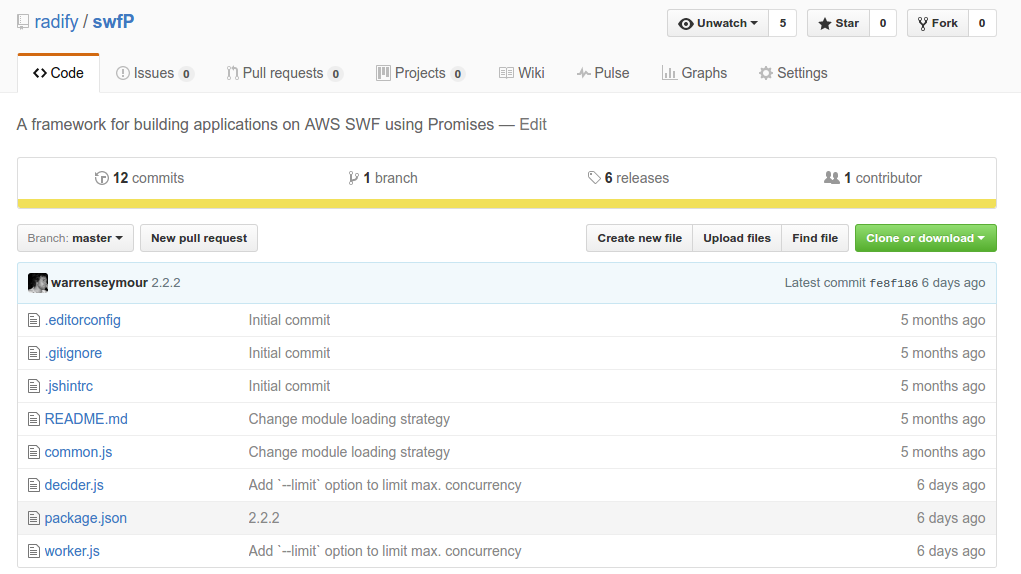Click the Graphs bar chart icon
Image resolution: width=1021 pixels, height=574 pixels.
click(x=669, y=73)
